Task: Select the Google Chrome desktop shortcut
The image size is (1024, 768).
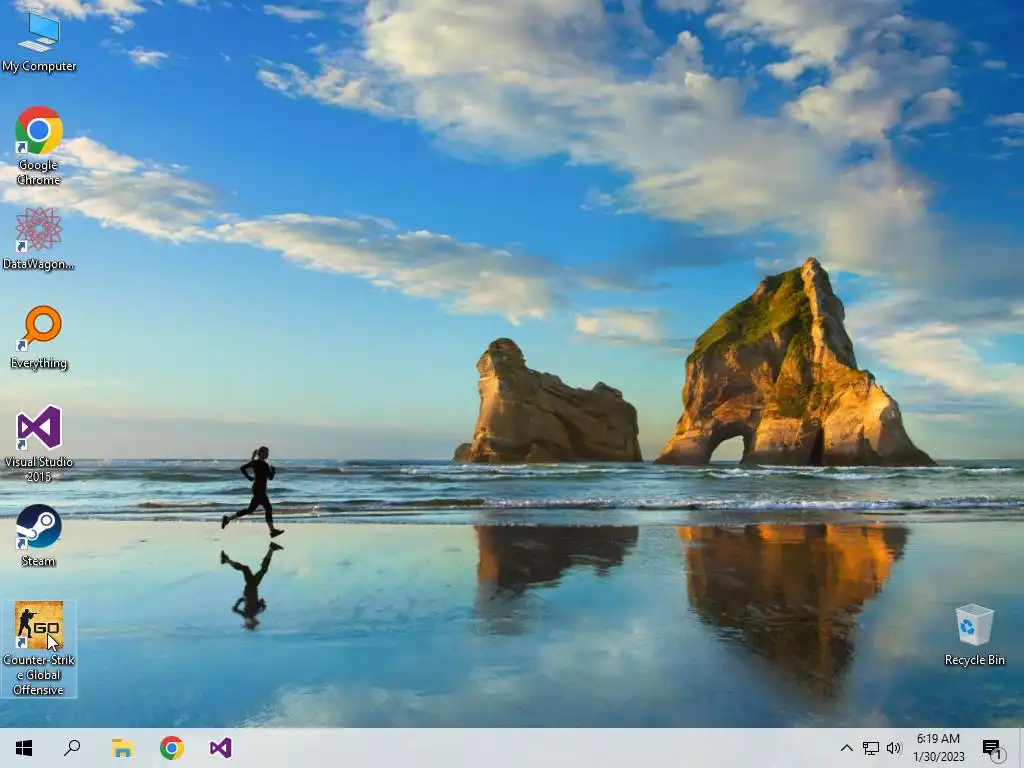Action: coord(39,146)
